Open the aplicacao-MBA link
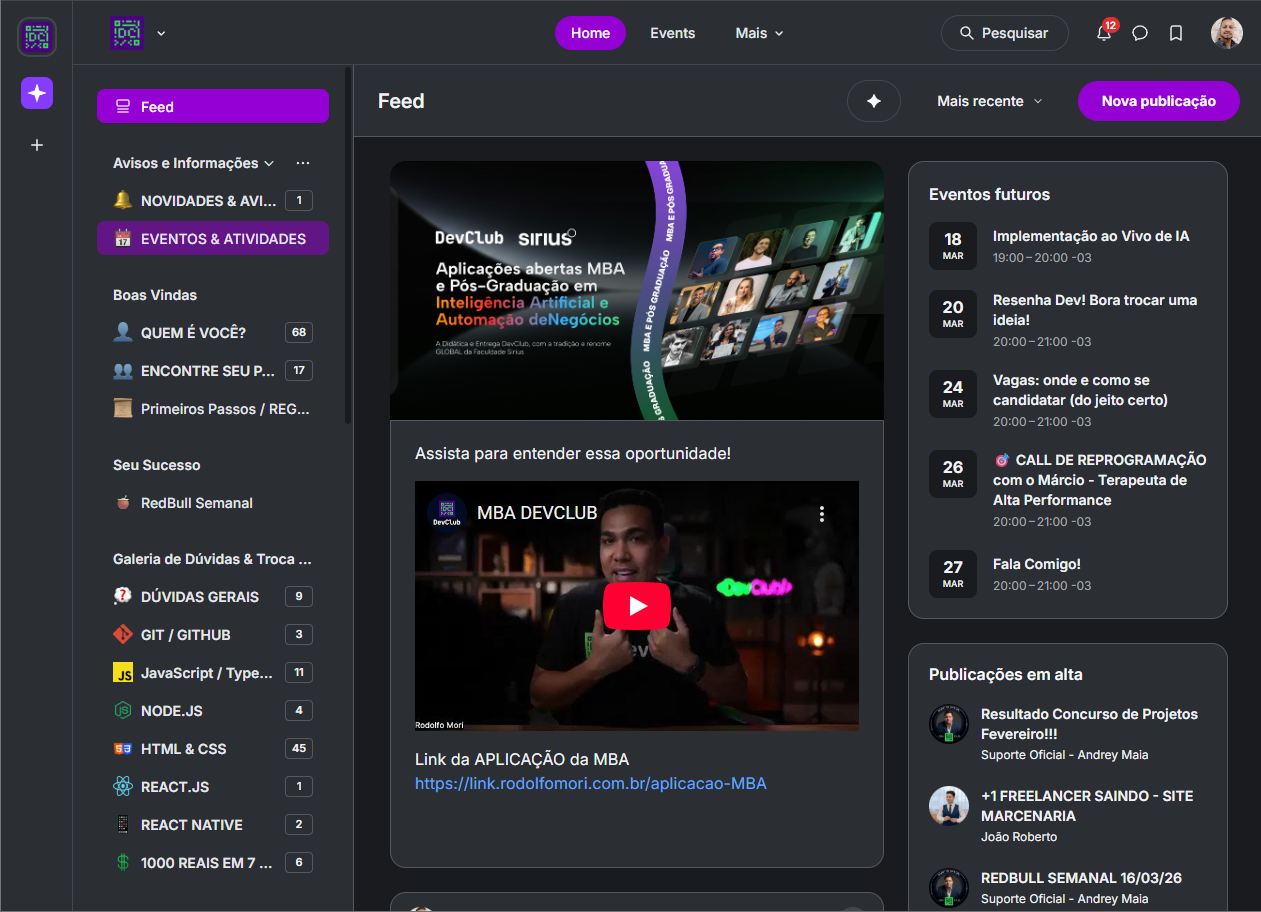Viewport: 1261px width, 912px height. pos(590,784)
